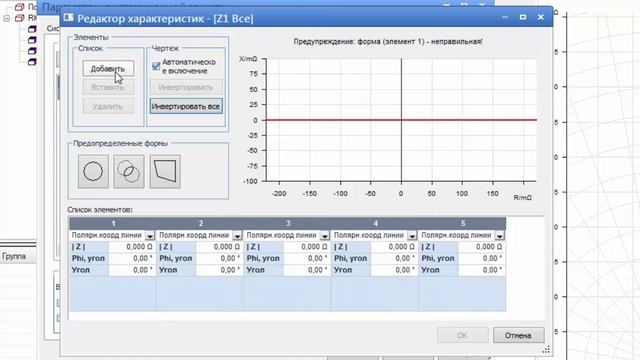Click the dialog title bar app icon
This screenshot has width=640, height=360.
pos(69,18)
